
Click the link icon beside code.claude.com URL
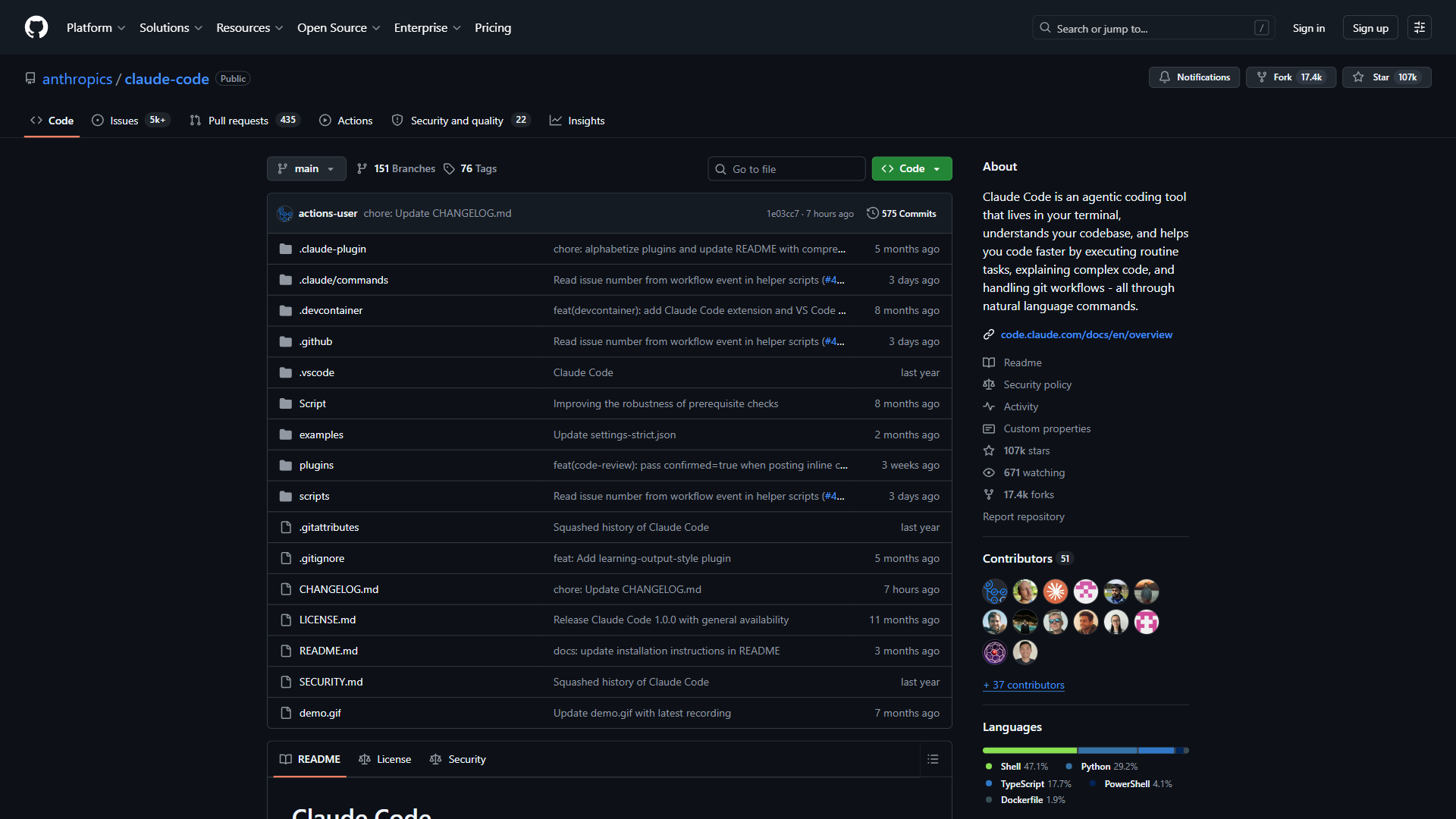pyautogui.click(x=989, y=334)
